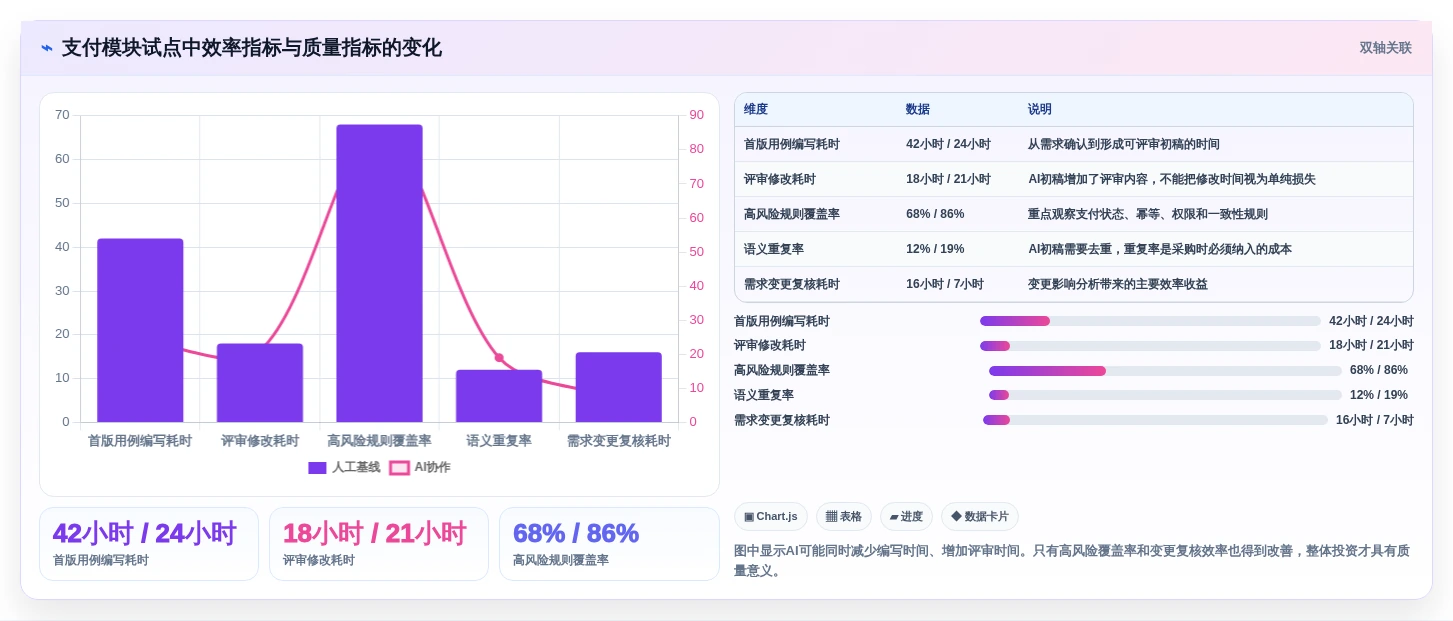
Task: Click table cell 语义重复率
Action: 774,249
